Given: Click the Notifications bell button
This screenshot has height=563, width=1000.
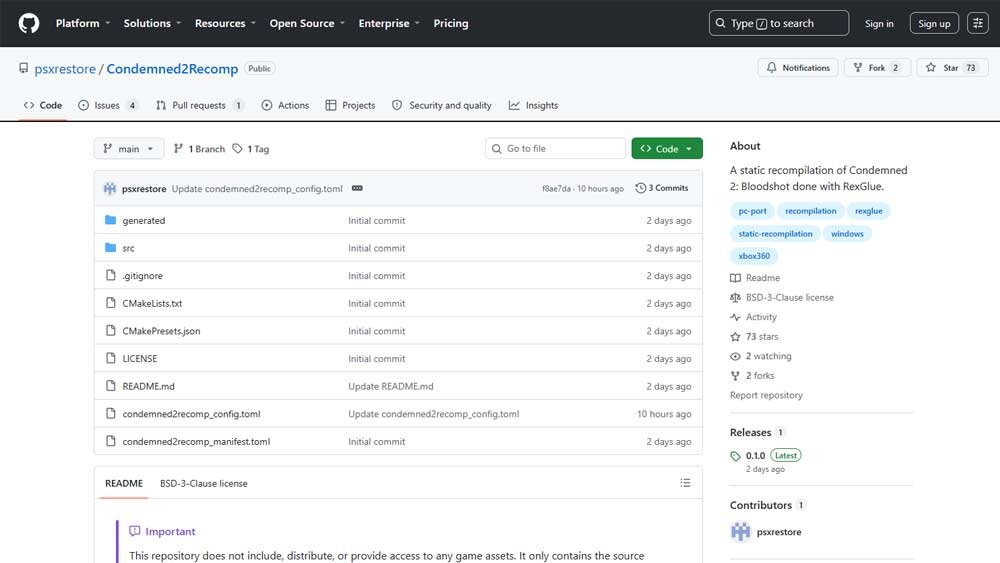Looking at the screenshot, I should click(x=798, y=68).
